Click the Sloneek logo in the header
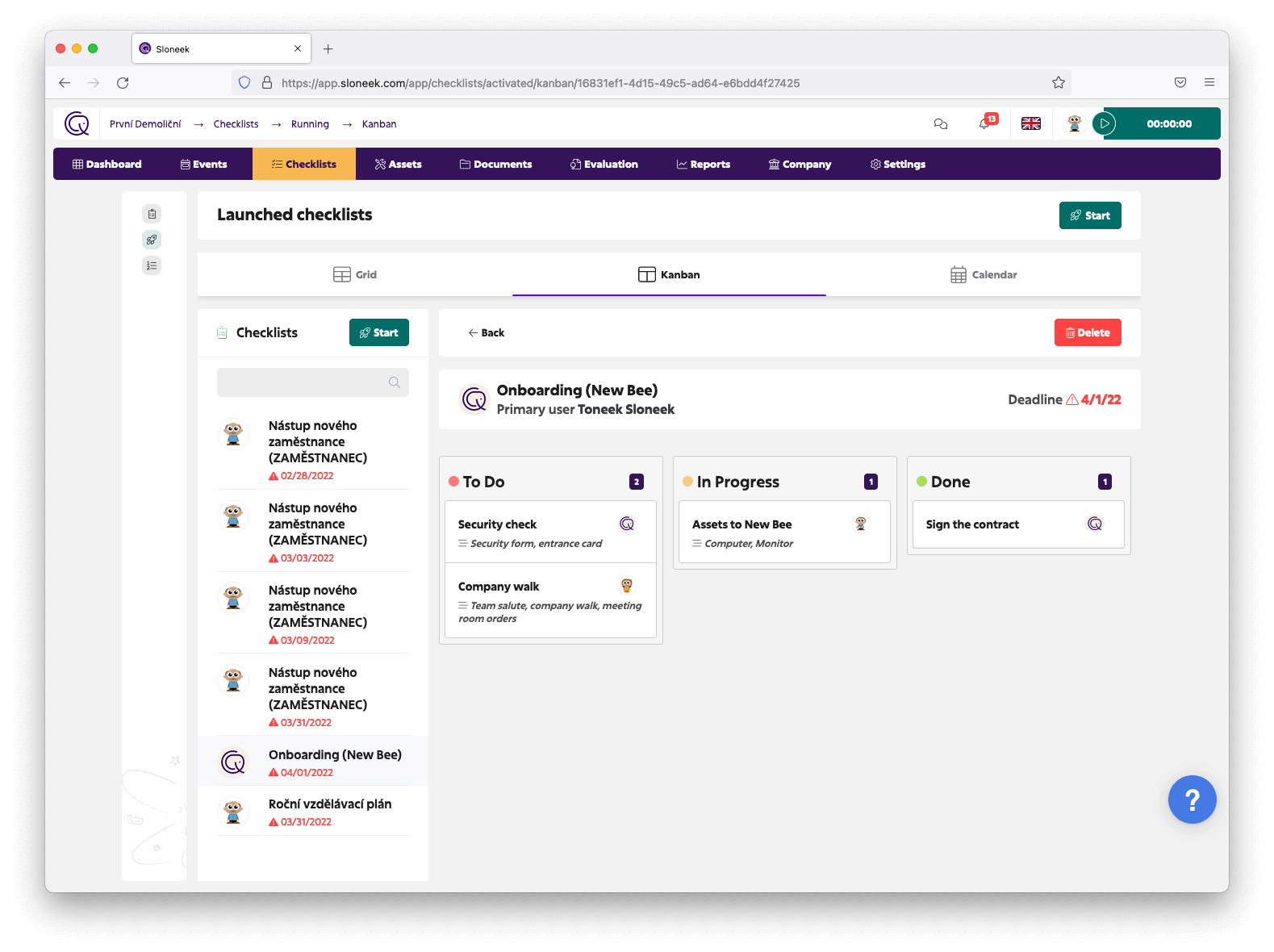The image size is (1274, 952). pos(77,123)
